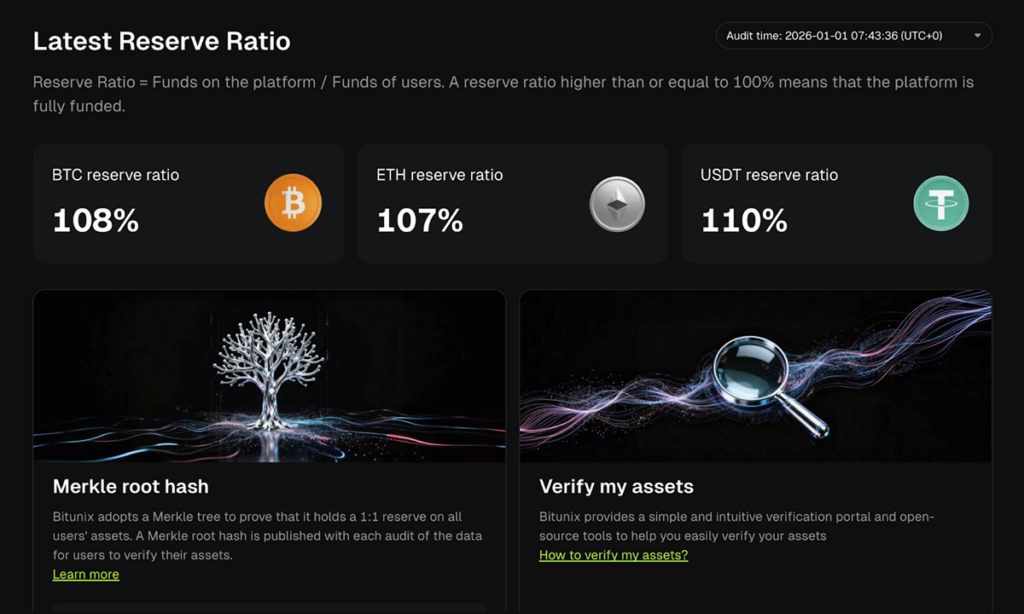Click the 107% ETH ratio value
Viewport: 1024px width, 614px height.
420,220
